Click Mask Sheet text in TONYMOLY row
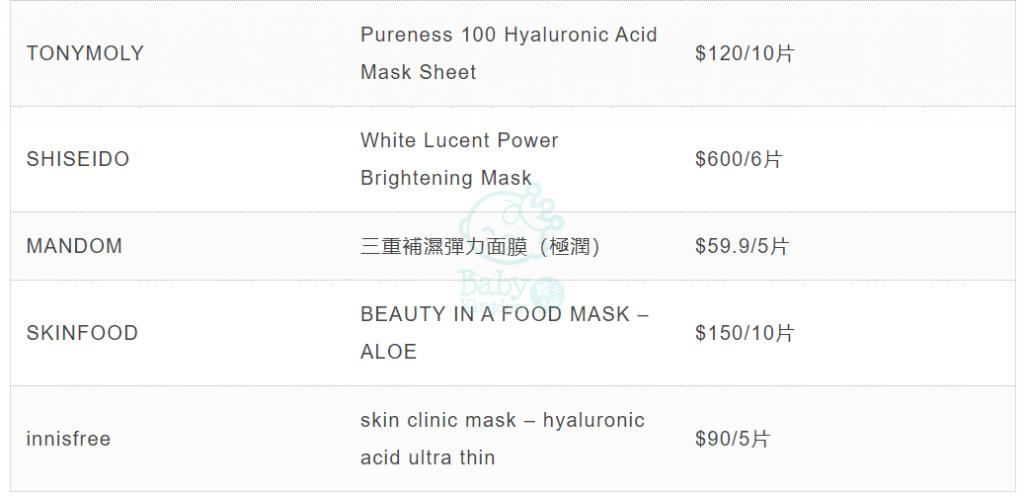The image size is (1024, 497). [x=419, y=72]
